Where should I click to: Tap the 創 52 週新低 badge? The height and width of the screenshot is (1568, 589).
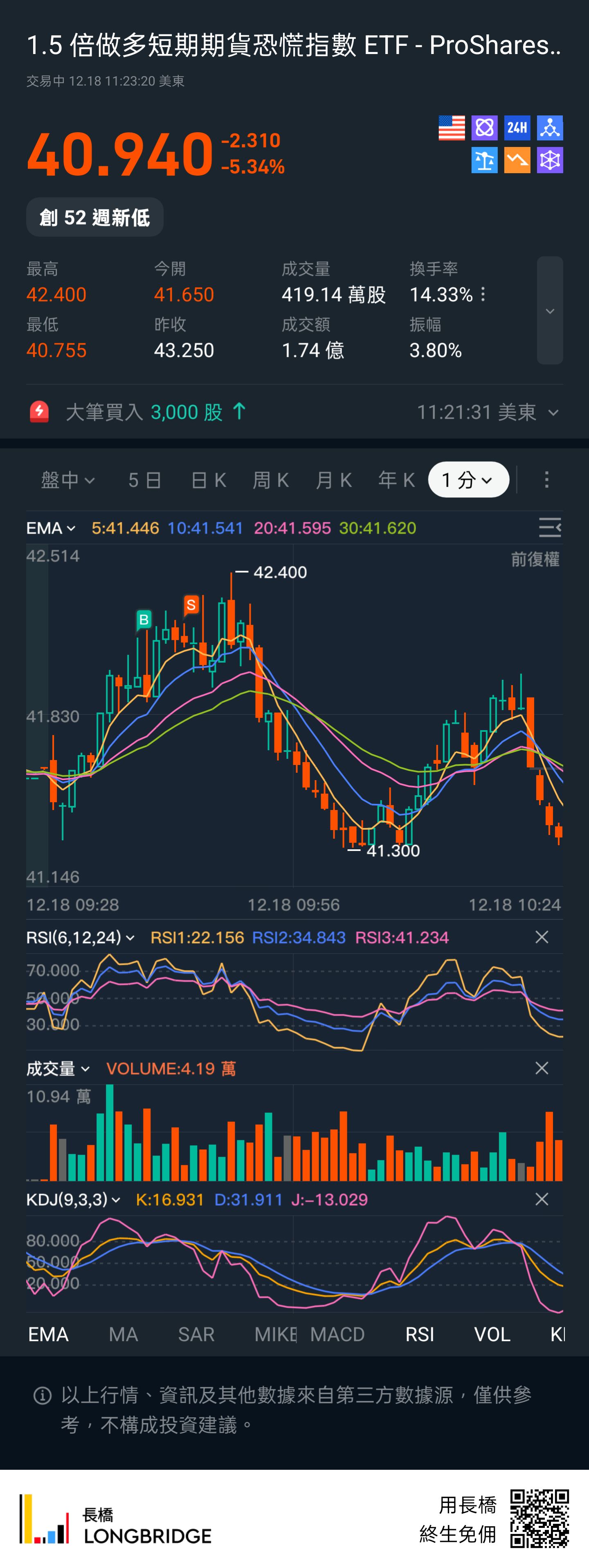coord(95,217)
